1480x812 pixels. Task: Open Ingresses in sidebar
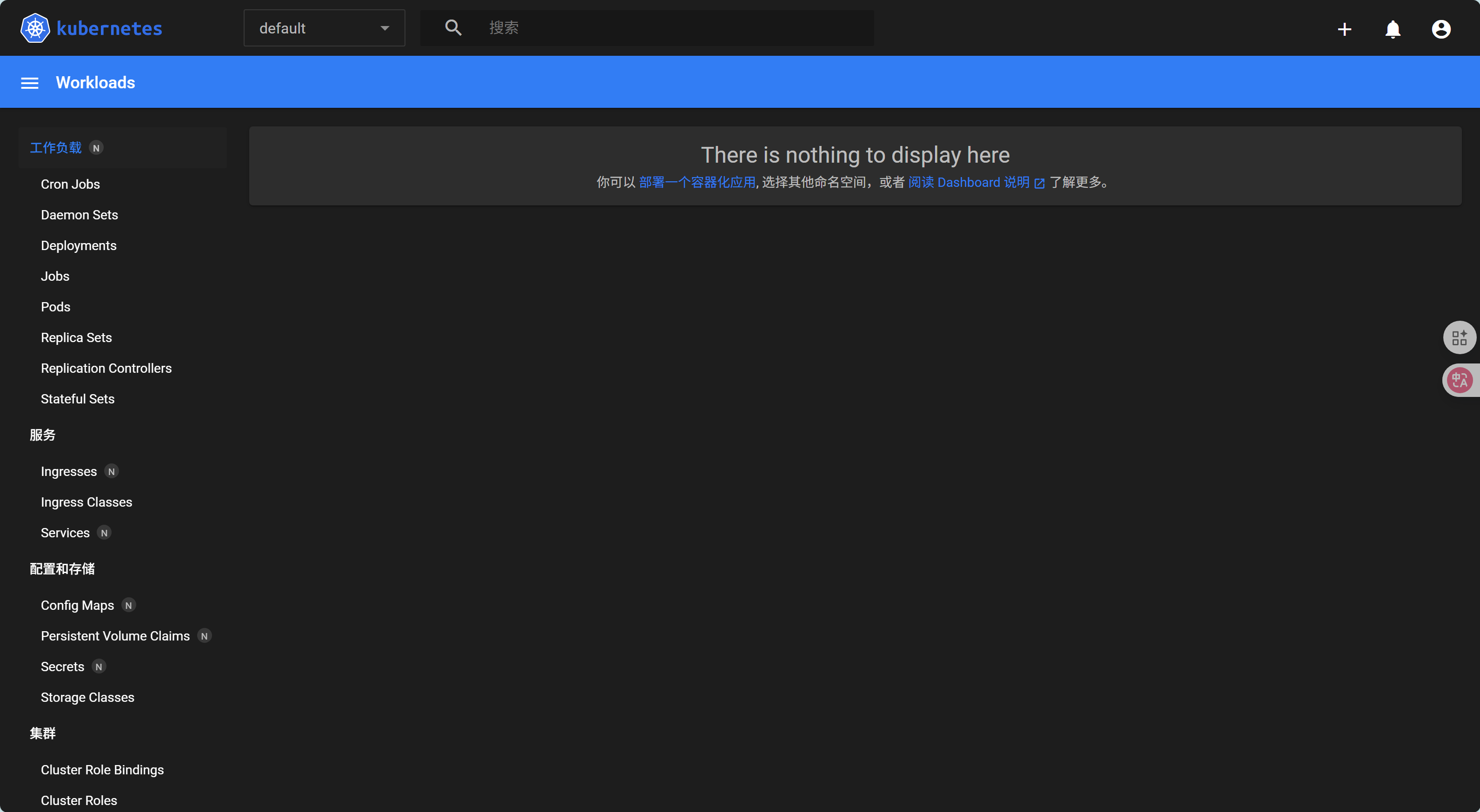(x=69, y=471)
